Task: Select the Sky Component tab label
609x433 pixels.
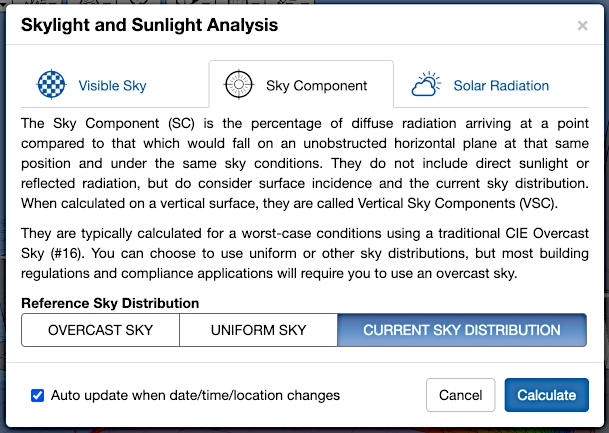Action: pyautogui.click(x=316, y=86)
